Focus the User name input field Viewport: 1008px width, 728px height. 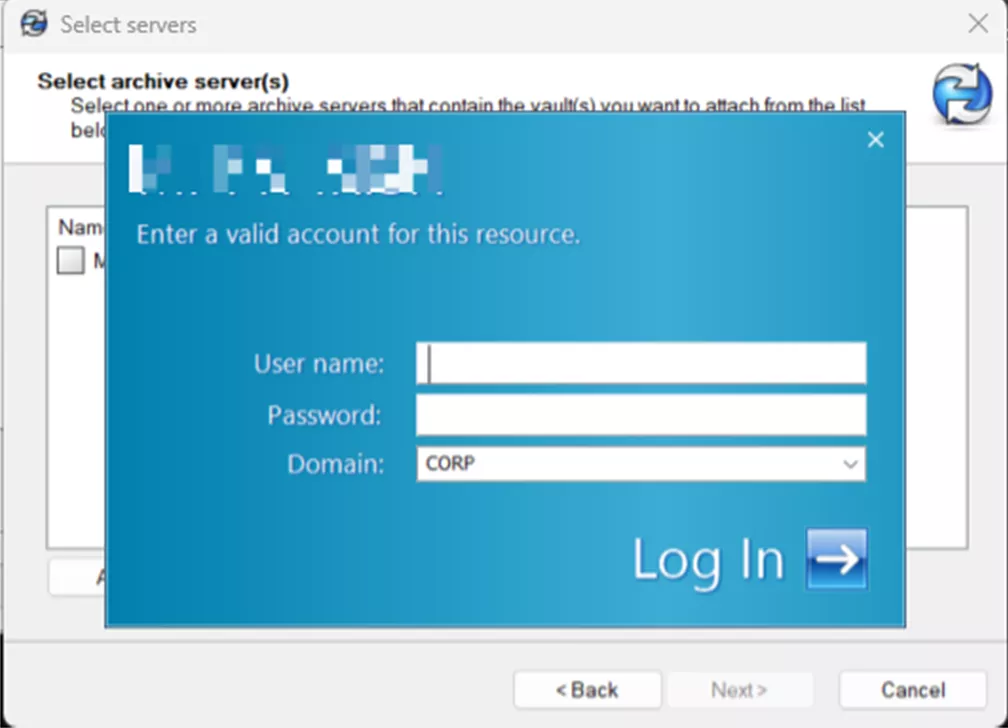click(x=641, y=363)
